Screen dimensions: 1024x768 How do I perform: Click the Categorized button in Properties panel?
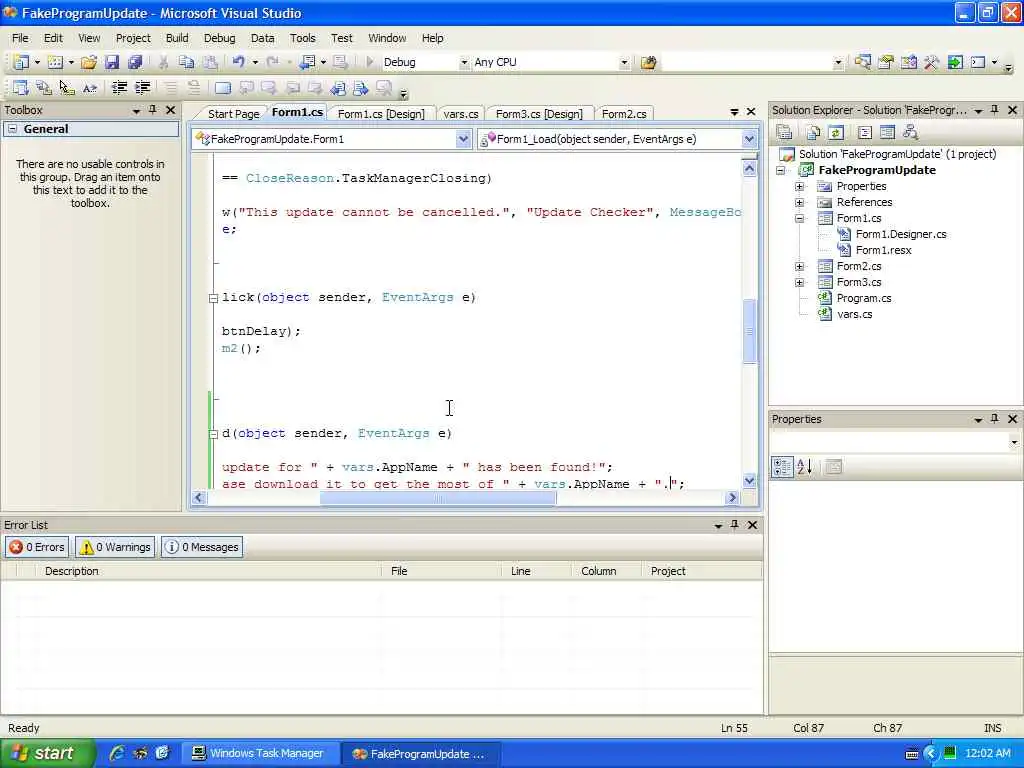782,466
